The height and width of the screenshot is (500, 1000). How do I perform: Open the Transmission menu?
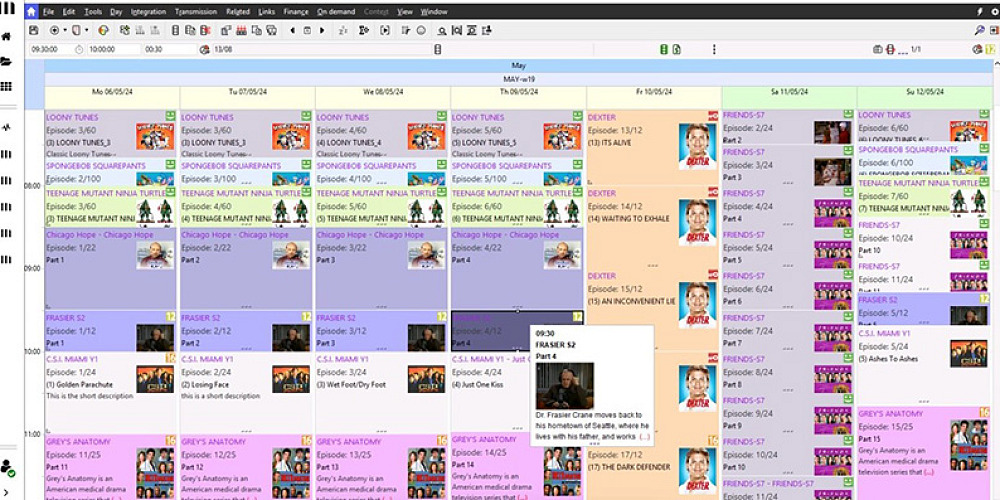(x=195, y=12)
